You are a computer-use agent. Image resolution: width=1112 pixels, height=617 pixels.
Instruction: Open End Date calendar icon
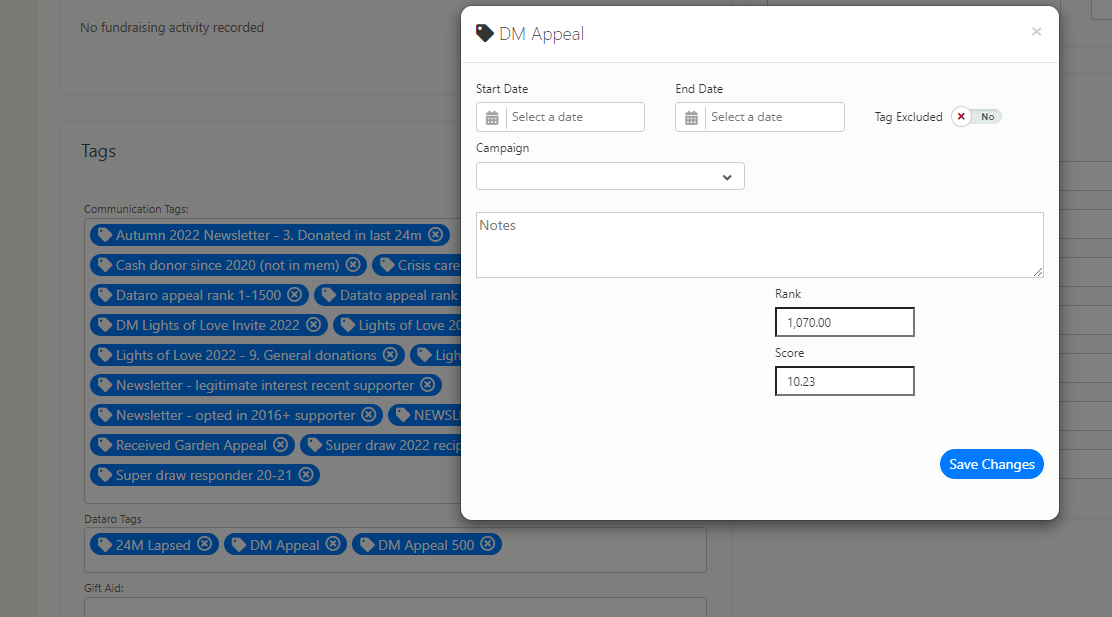click(x=691, y=118)
